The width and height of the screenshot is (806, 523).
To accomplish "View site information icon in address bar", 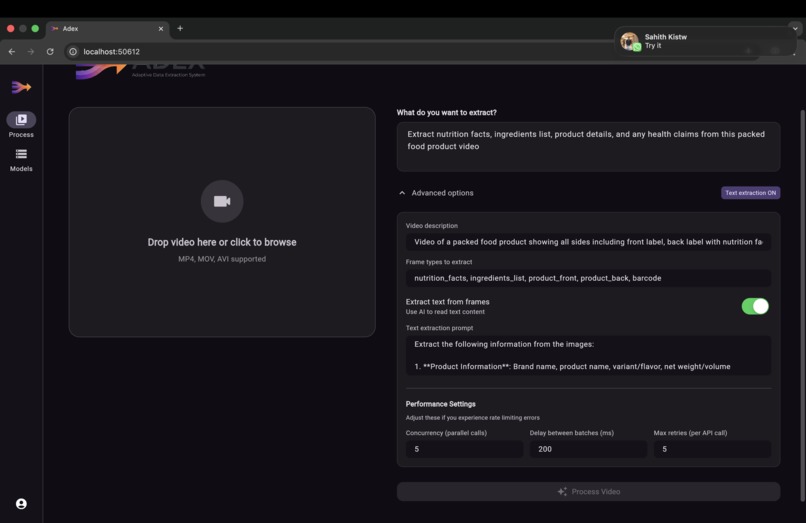I will pos(73,51).
